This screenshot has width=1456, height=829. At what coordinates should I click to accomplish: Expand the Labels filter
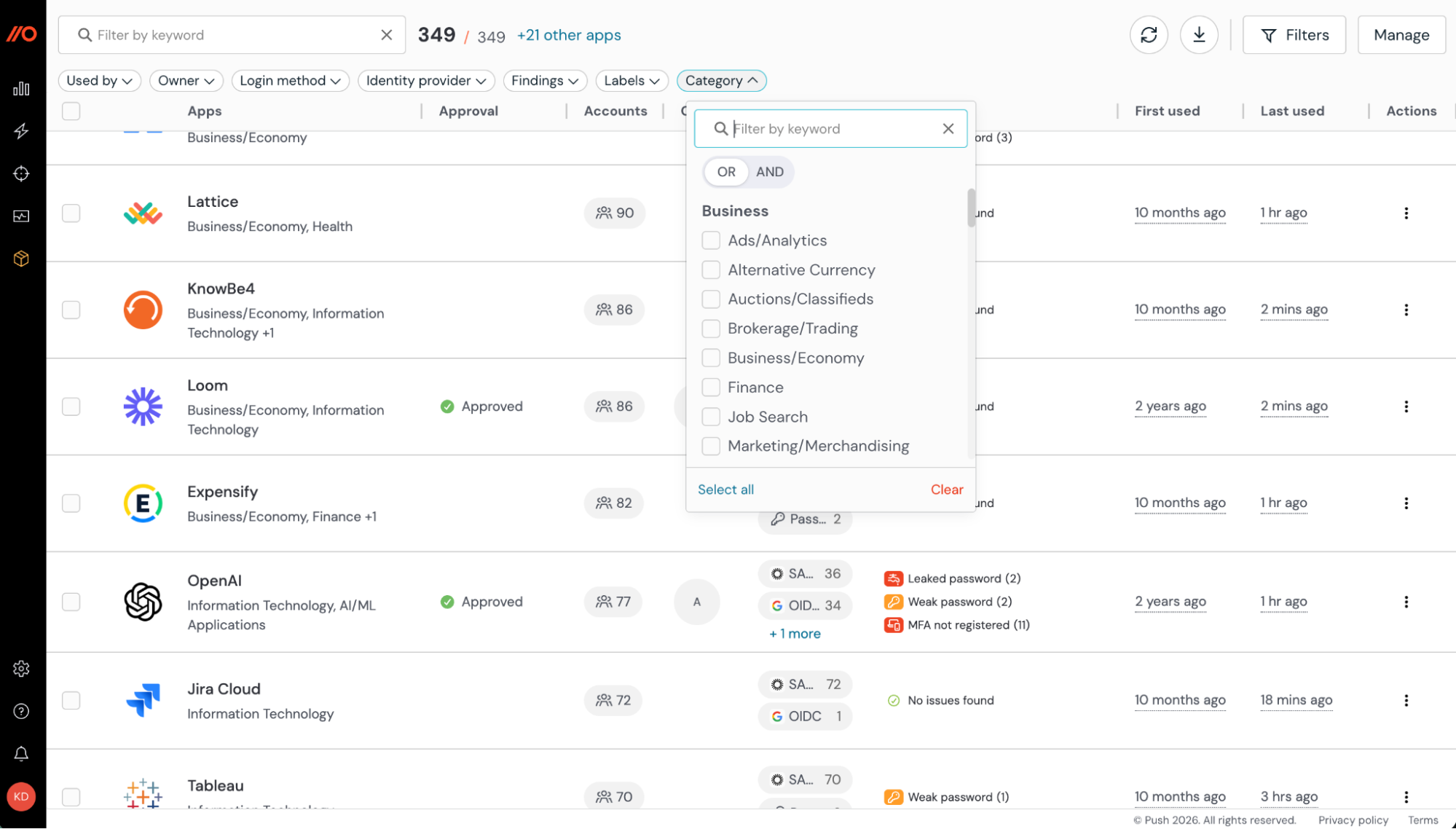632,81
